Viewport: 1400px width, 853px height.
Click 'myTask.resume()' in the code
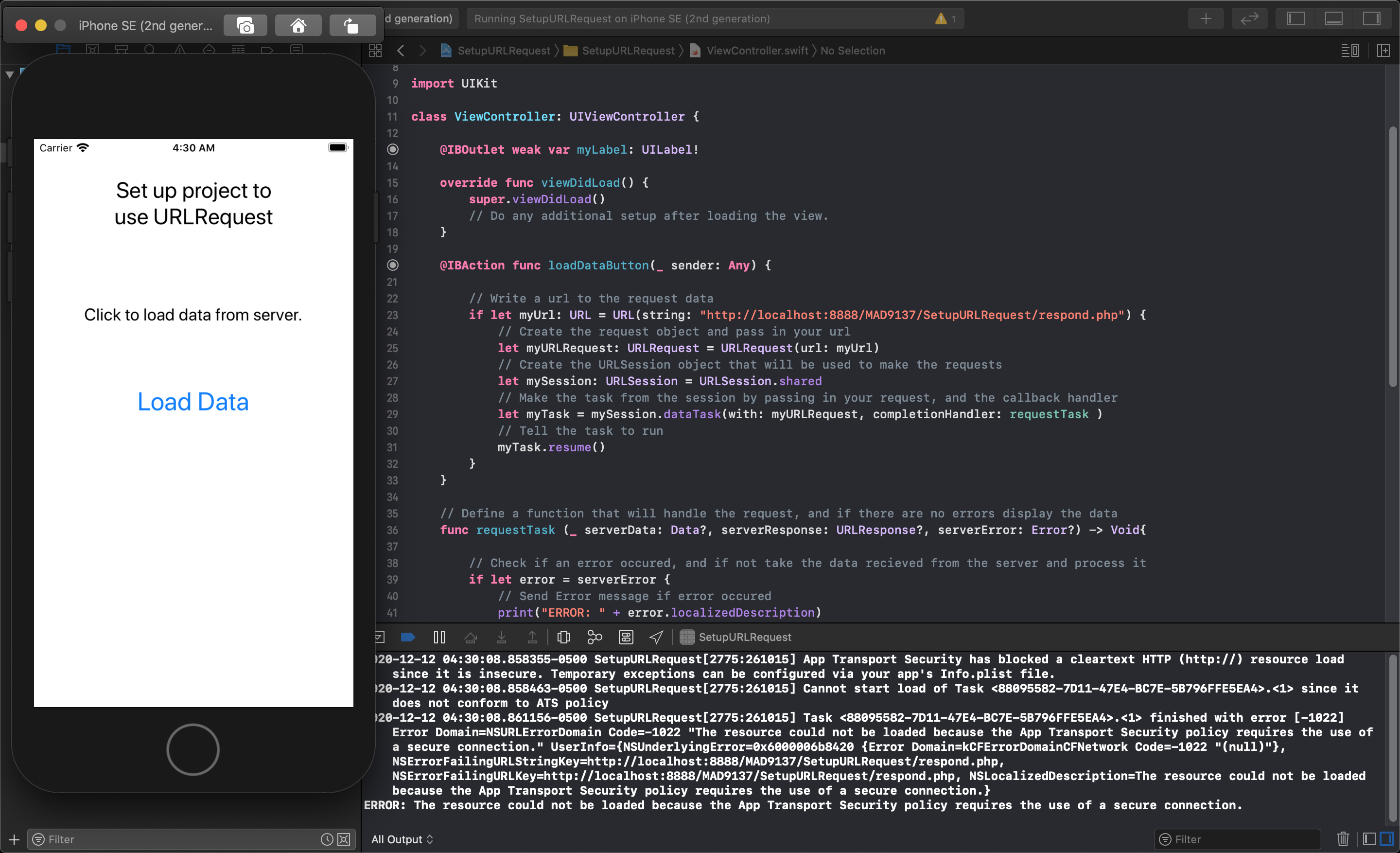tap(552, 447)
